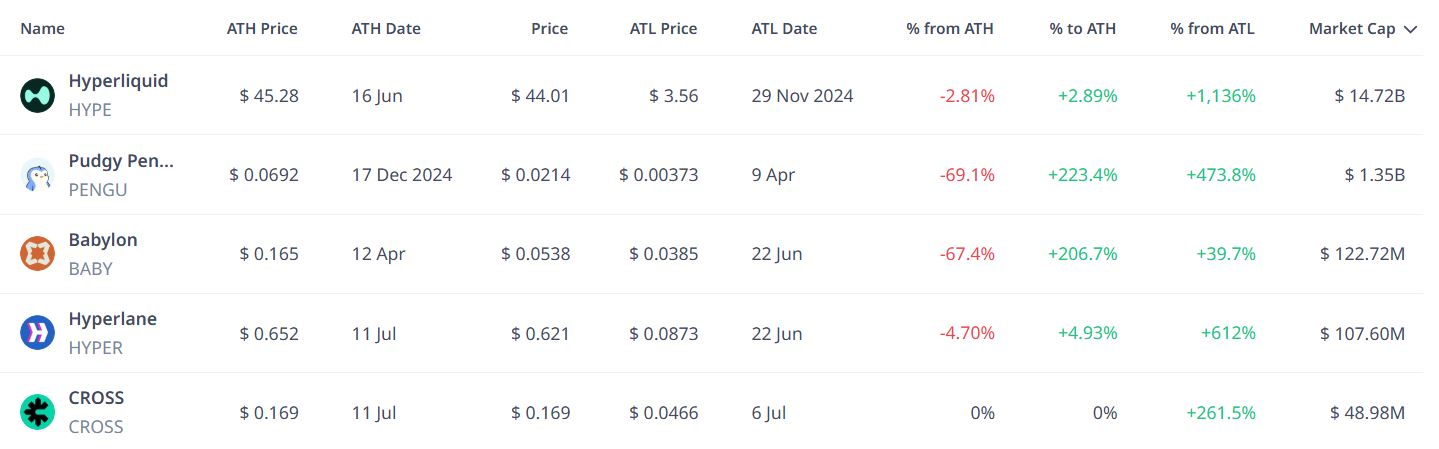The width and height of the screenshot is (1439, 449).
Task: Click the Hyperlane coin logo icon
Action: click(37, 333)
